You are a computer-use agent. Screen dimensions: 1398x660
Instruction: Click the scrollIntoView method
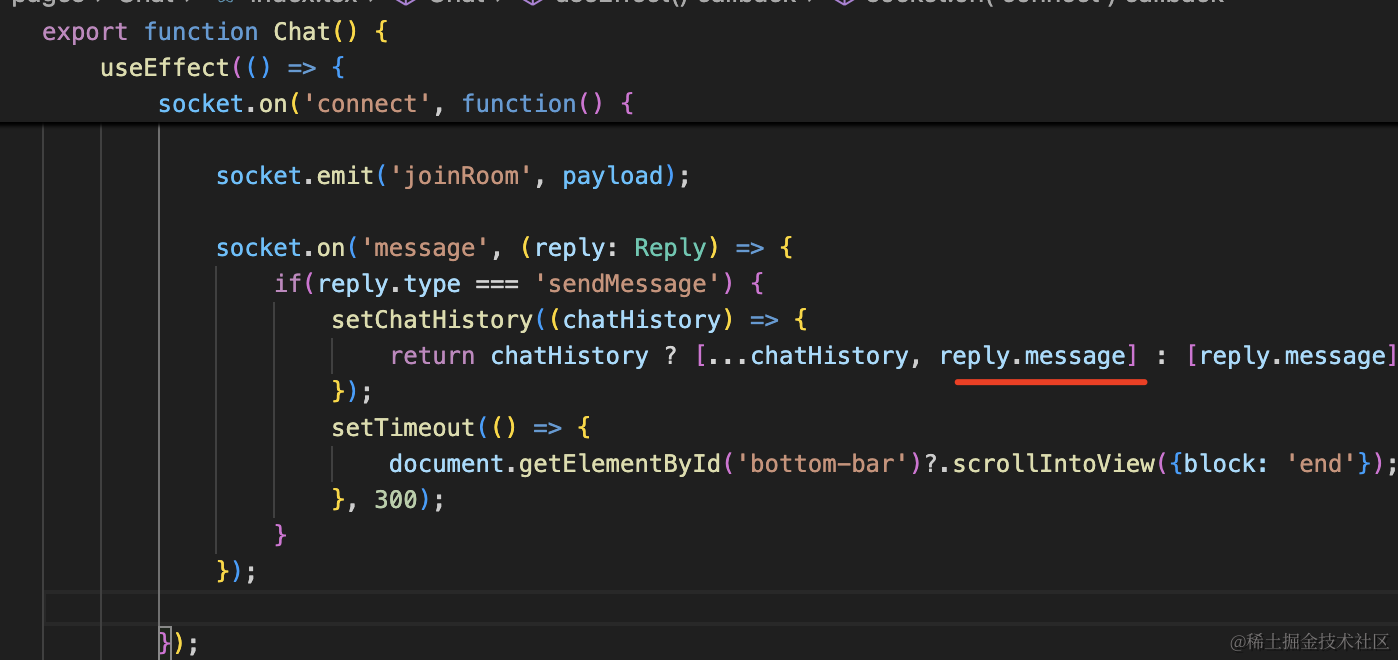(x=1053, y=464)
